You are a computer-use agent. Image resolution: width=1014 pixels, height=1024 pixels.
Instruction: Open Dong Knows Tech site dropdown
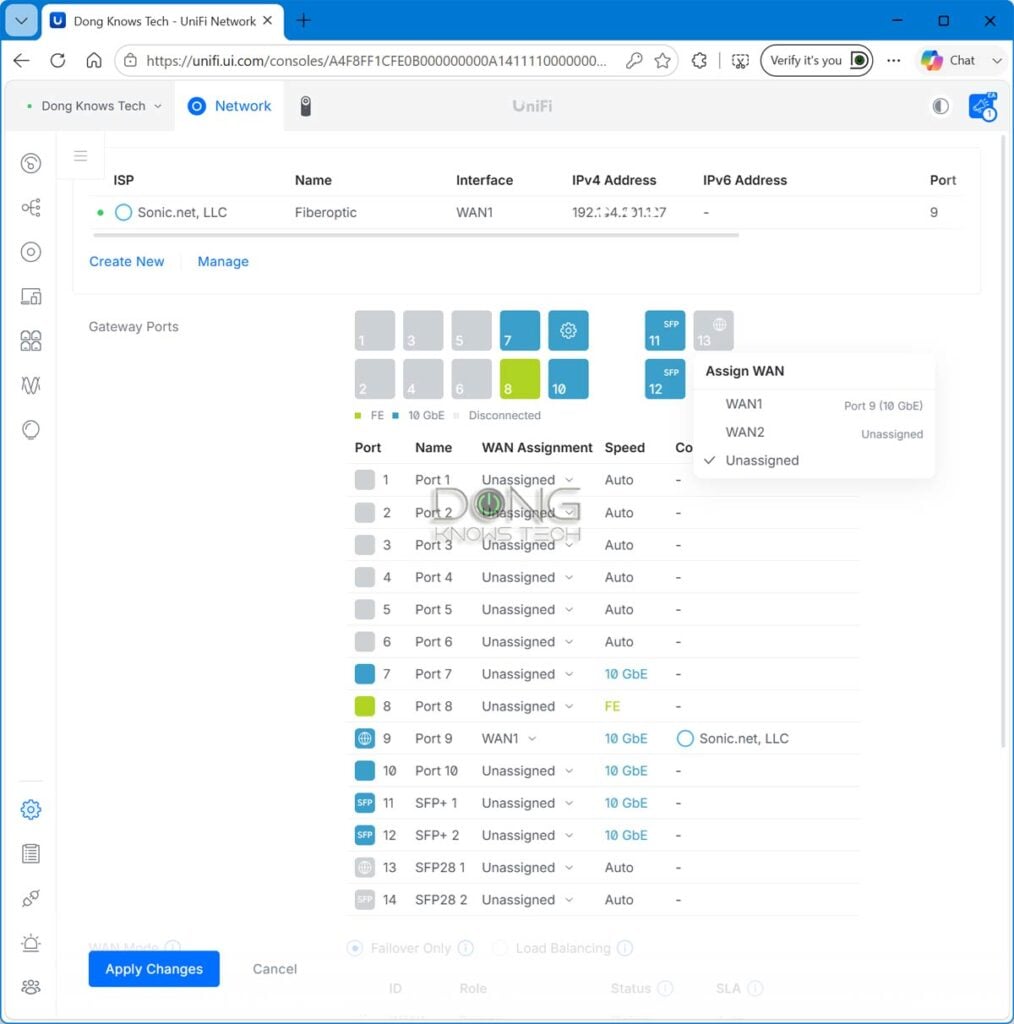point(93,106)
